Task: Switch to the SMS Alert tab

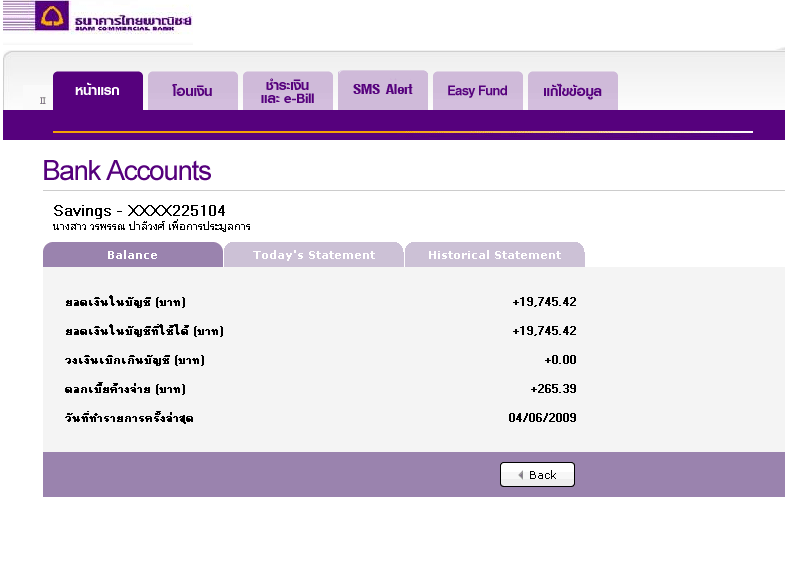Action: pyautogui.click(x=383, y=90)
